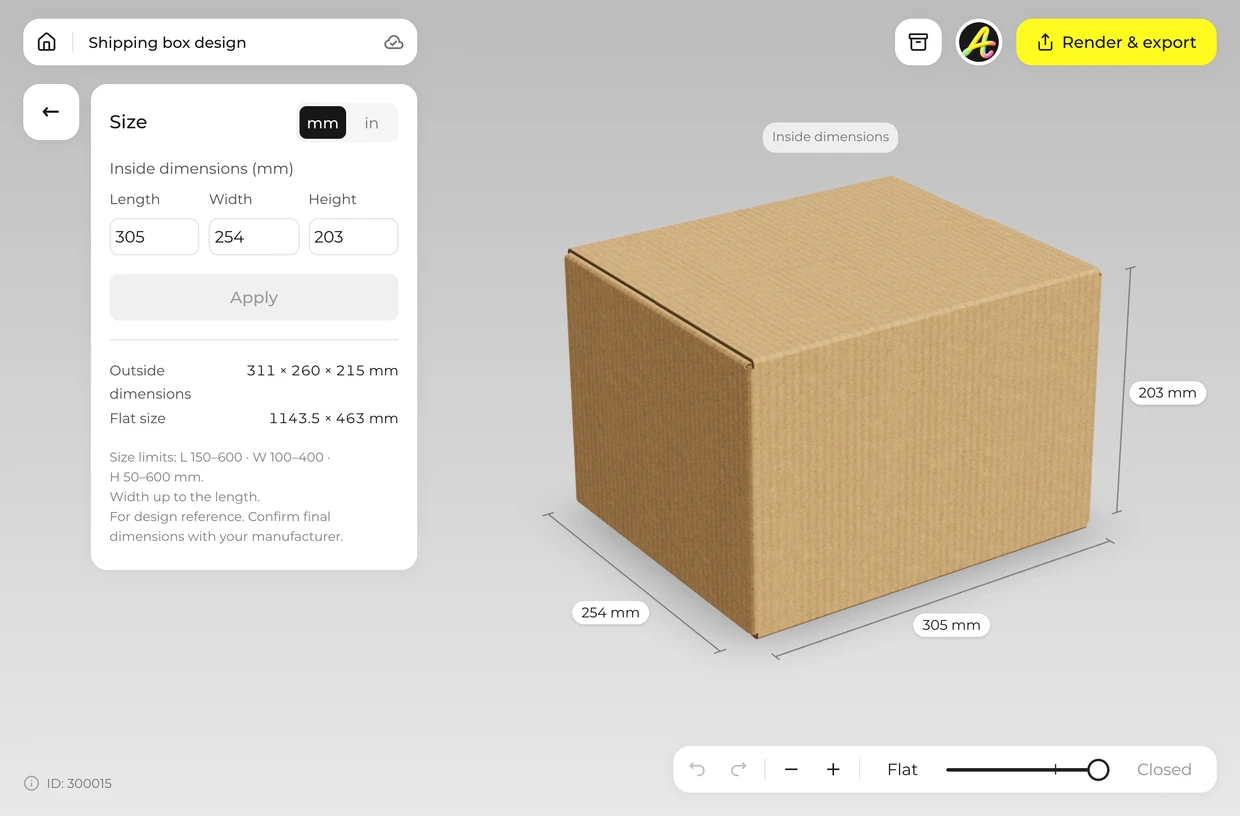Open the user avatar profile
This screenshot has width=1240, height=816.
(x=979, y=42)
